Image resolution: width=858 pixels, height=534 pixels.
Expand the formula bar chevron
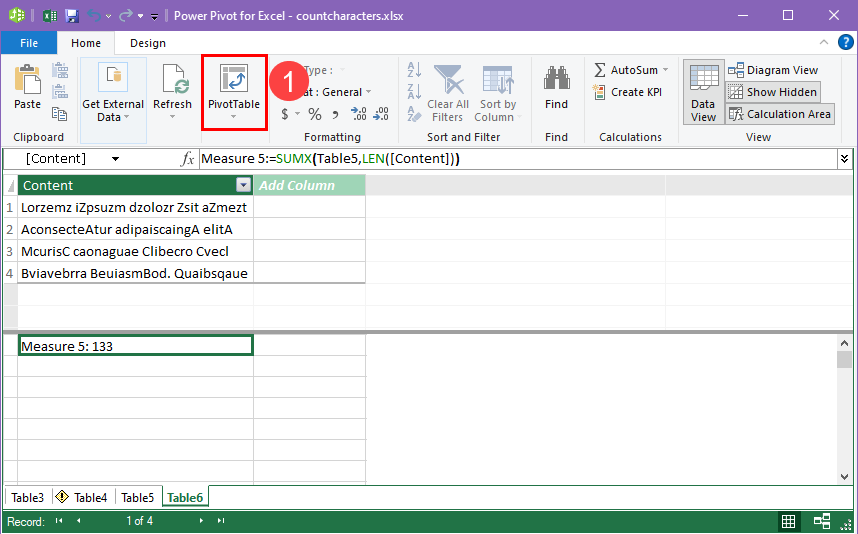[844, 159]
